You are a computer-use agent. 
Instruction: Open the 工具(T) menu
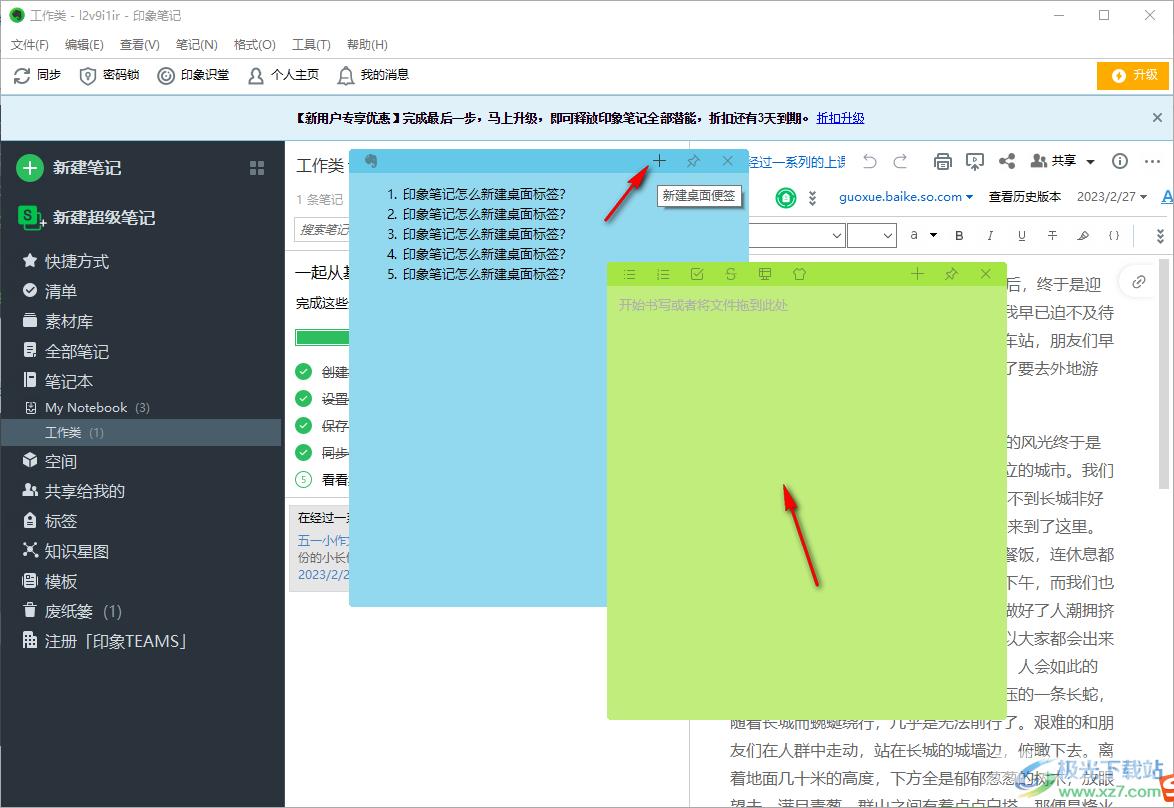[311, 44]
